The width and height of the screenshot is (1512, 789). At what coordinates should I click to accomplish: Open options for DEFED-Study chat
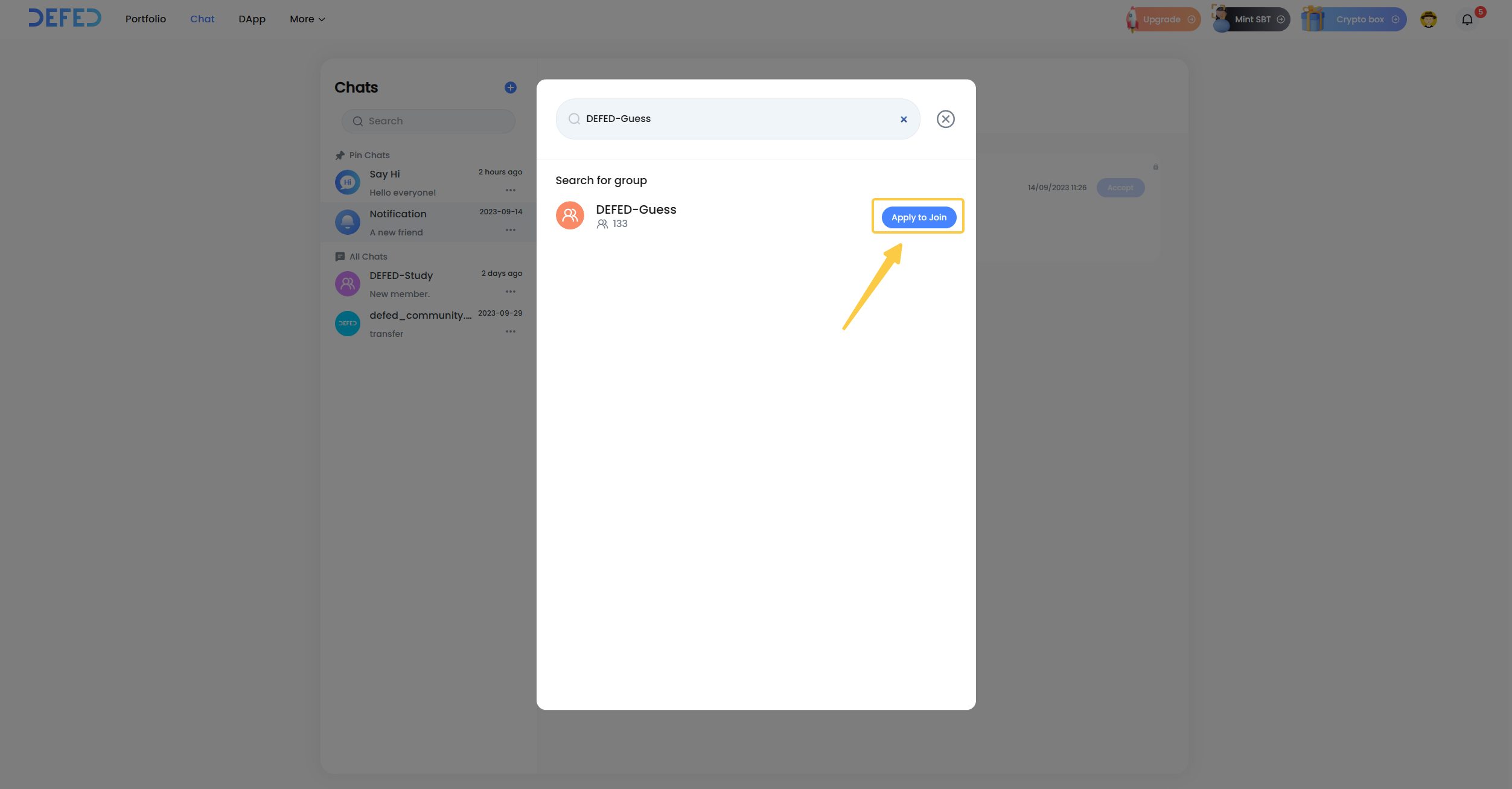[x=511, y=292]
